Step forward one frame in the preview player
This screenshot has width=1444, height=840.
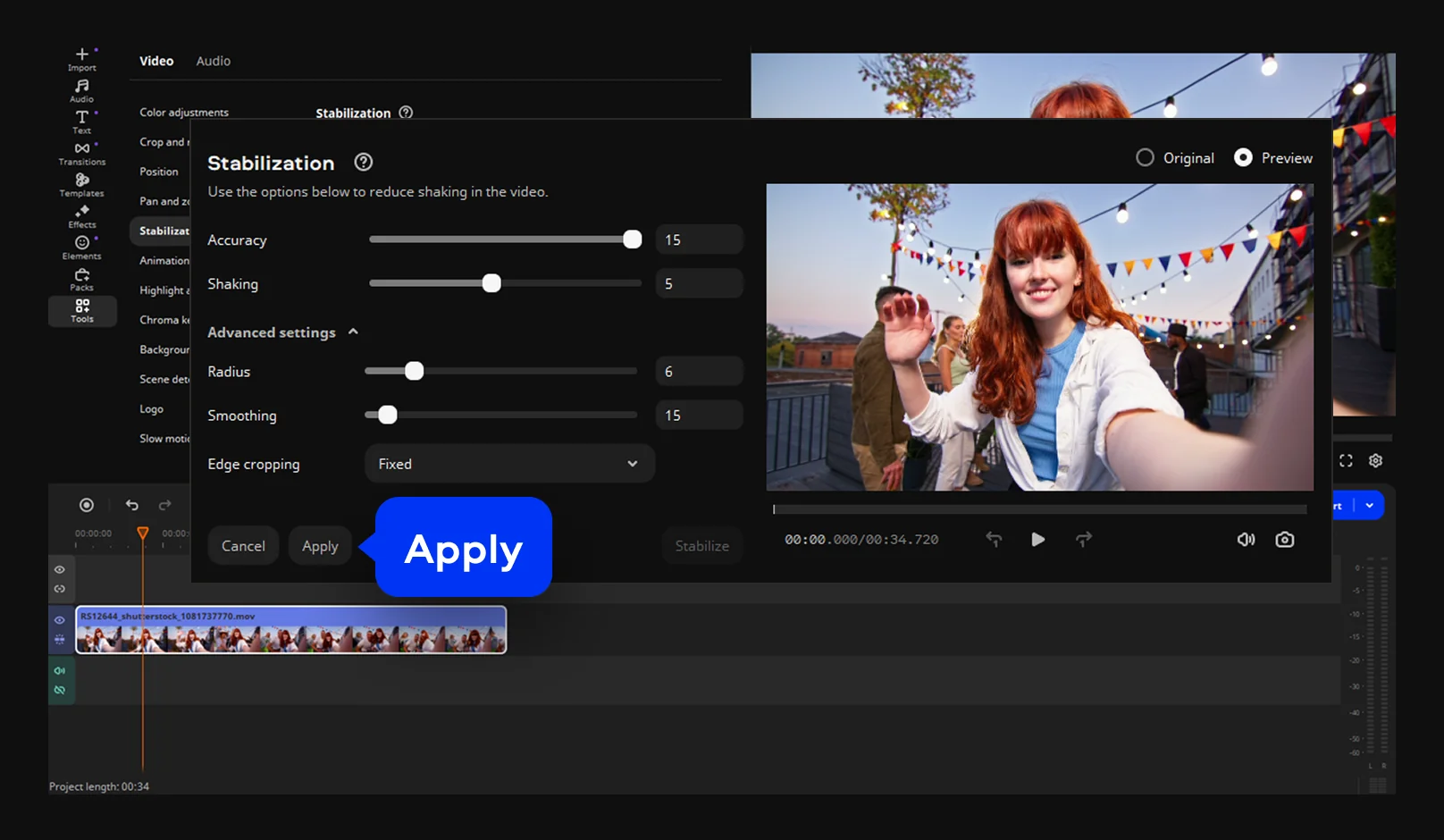click(x=1083, y=539)
